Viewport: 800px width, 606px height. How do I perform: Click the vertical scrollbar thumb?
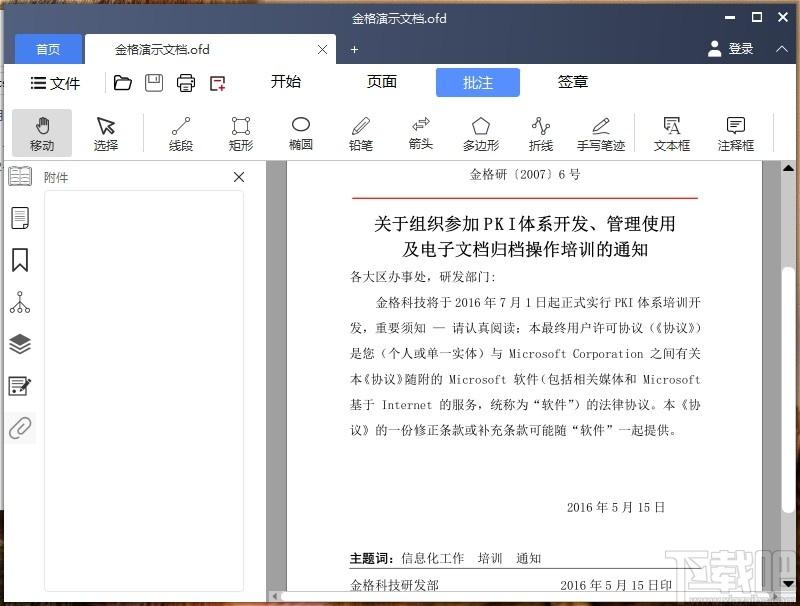789,391
